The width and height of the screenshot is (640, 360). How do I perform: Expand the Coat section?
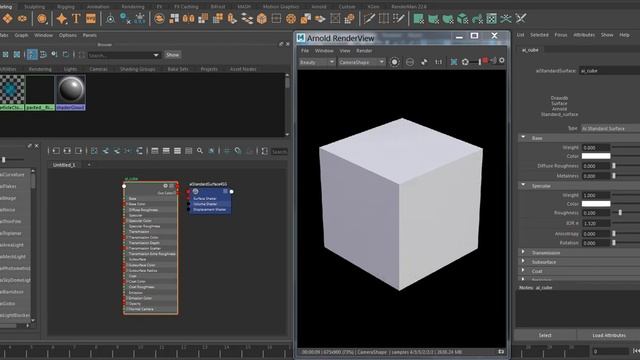[x=523, y=271]
